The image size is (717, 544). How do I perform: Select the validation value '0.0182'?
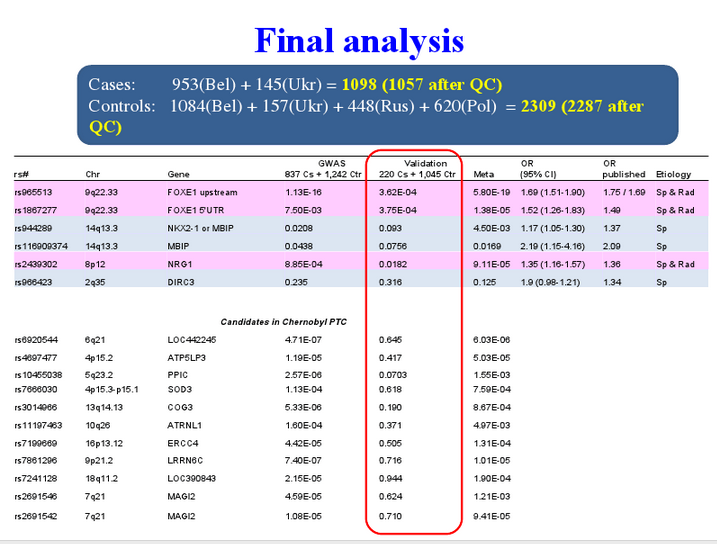pyautogui.click(x=393, y=264)
